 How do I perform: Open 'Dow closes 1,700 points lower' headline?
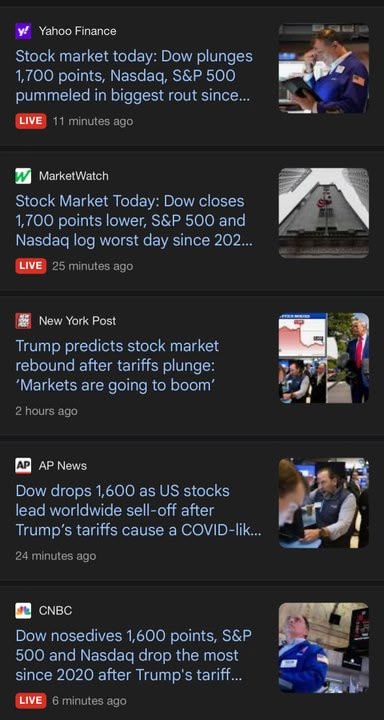tap(134, 221)
